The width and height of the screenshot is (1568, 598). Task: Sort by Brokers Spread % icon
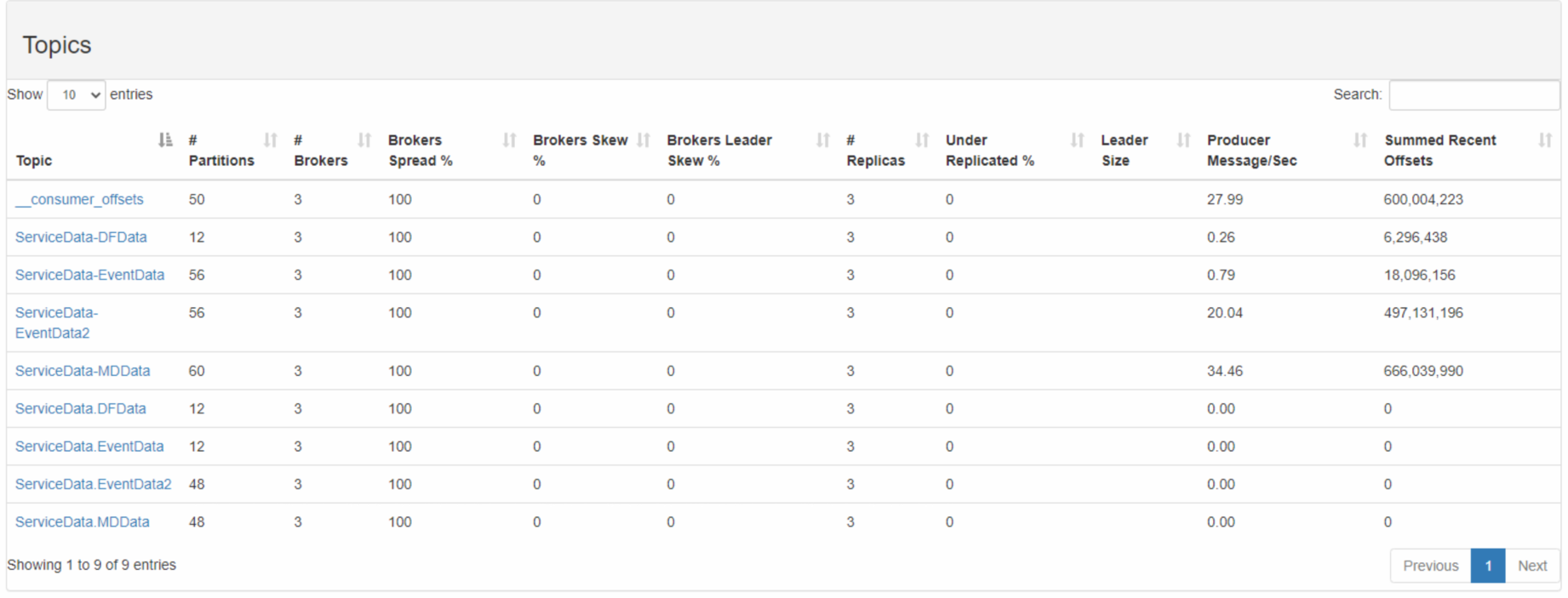[x=509, y=140]
